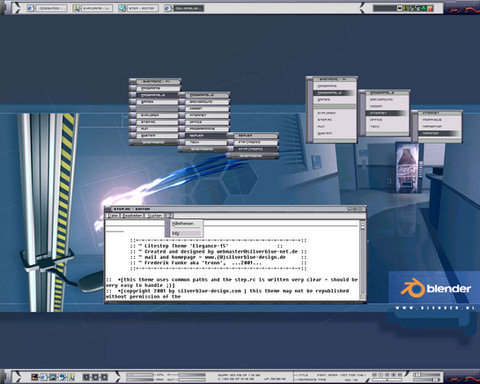
Task: Click the first Winamp playback button
Action: coord(375,375)
